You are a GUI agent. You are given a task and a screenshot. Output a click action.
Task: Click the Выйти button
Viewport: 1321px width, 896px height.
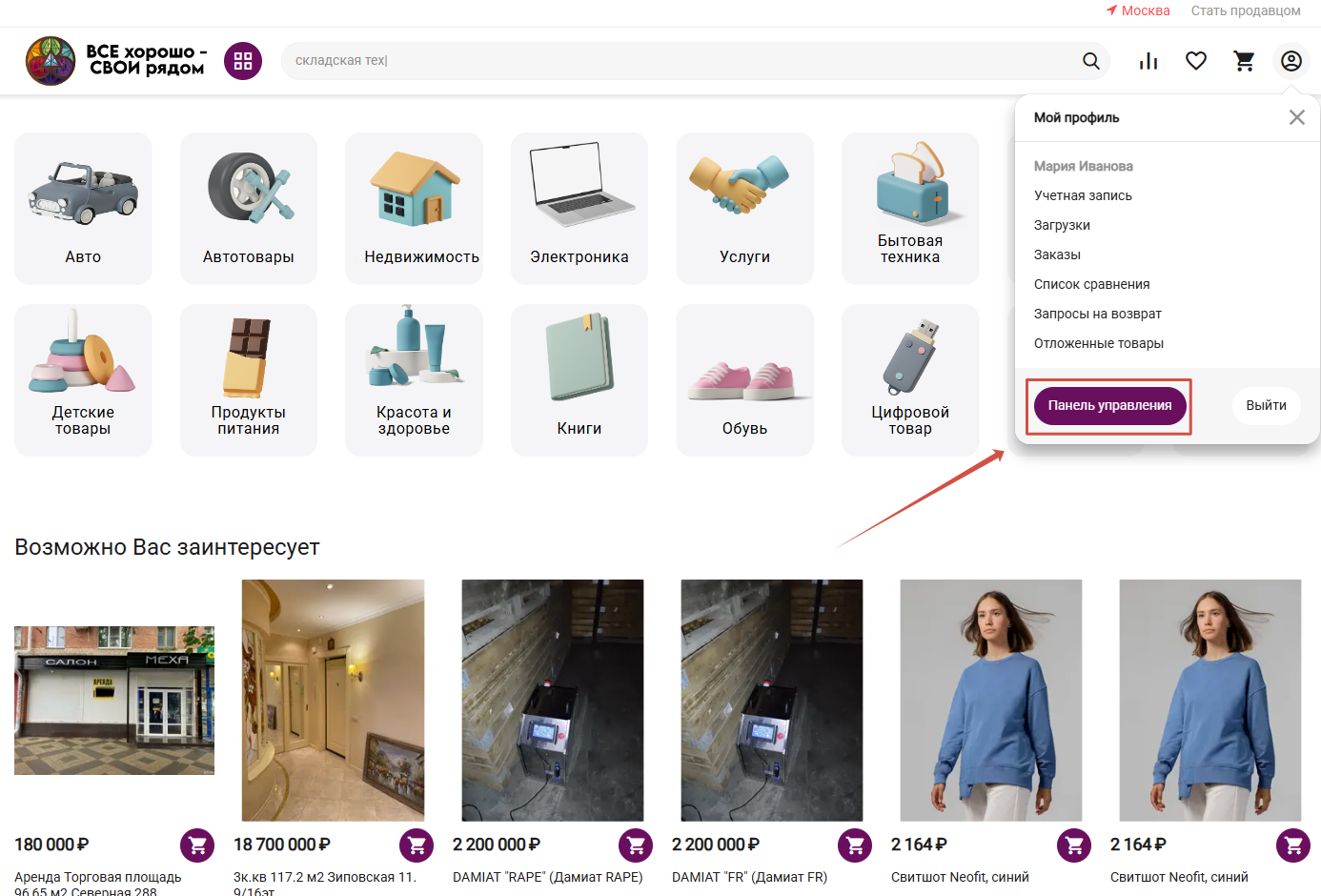tap(1266, 405)
